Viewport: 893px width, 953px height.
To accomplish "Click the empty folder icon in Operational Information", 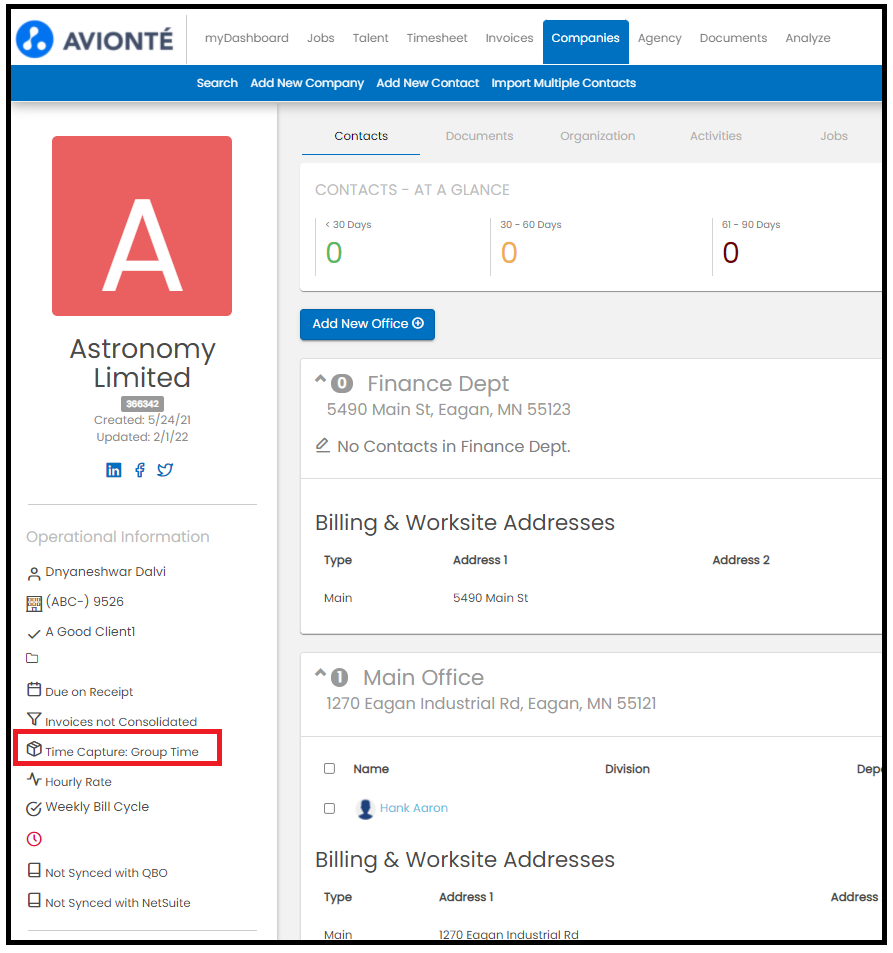I will (x=32, y=658).
